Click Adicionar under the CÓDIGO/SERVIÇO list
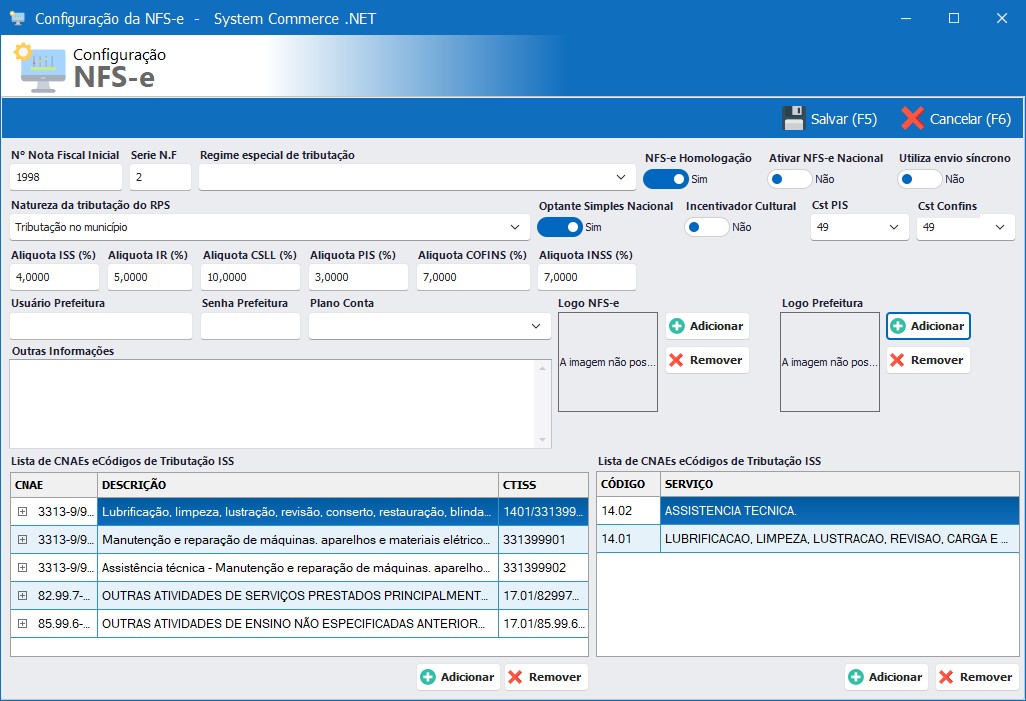 [x=886, y=677]
